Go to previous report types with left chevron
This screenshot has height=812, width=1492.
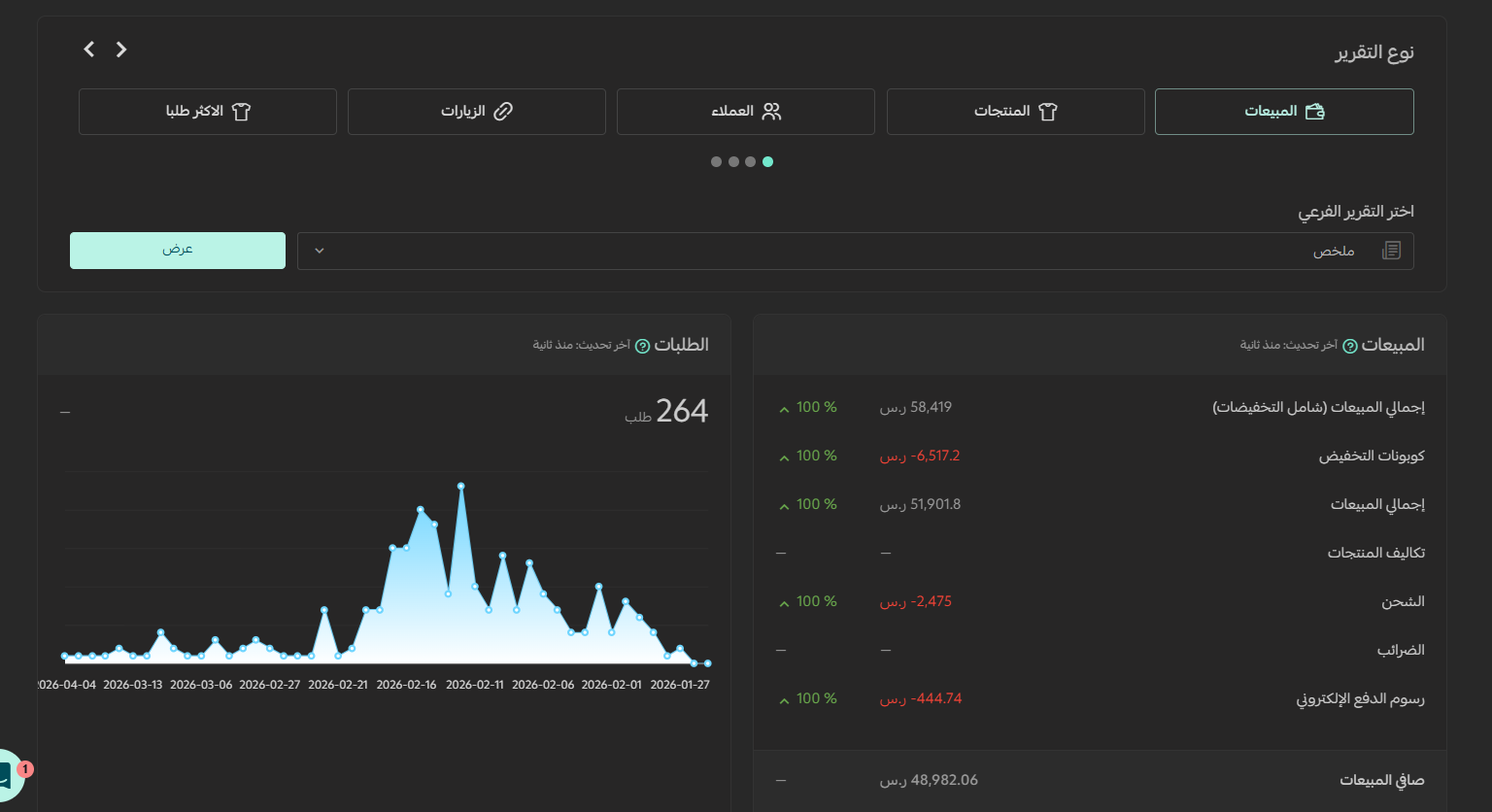click(89, 49)
